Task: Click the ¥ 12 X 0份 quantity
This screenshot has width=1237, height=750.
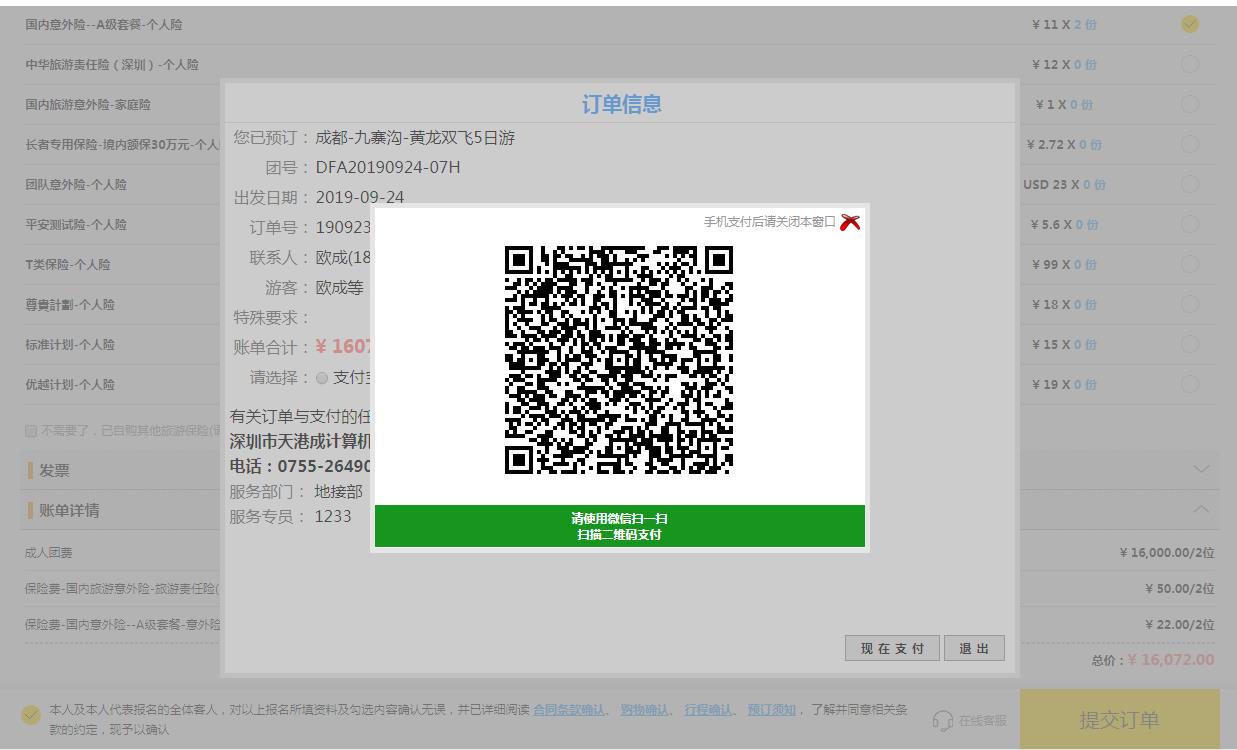Action: pos(1064,64)
